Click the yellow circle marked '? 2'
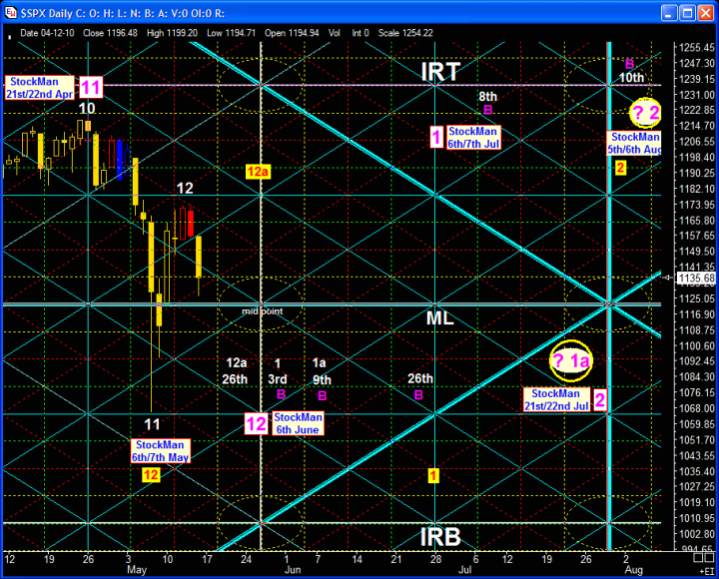 pyautogui.click(x=645, y=112)
